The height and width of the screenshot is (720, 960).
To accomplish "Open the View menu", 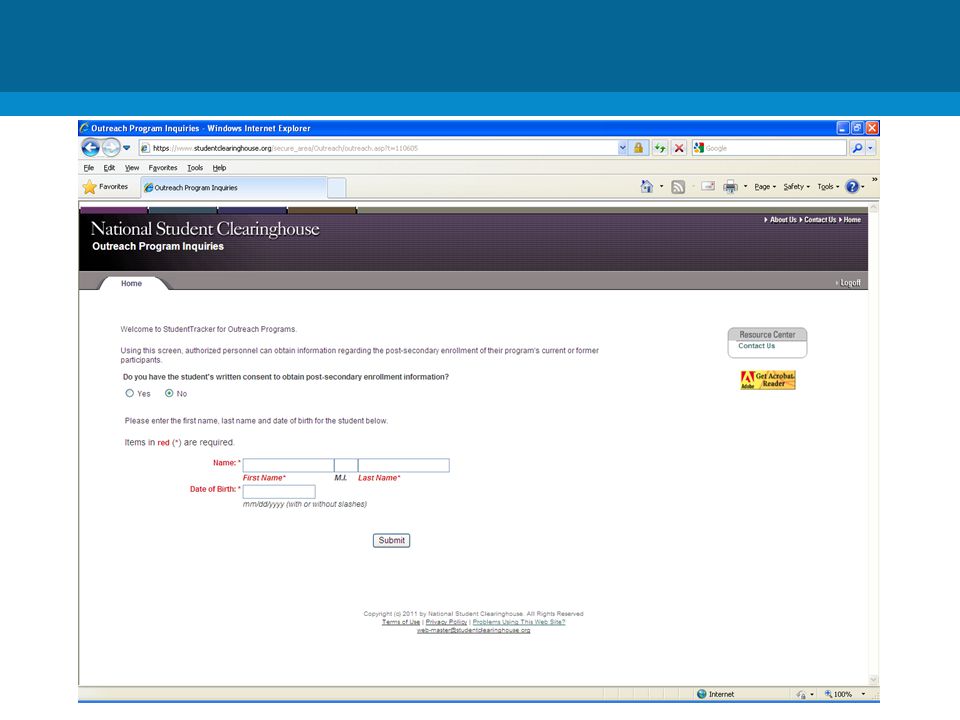I will [x=132, y=168].
